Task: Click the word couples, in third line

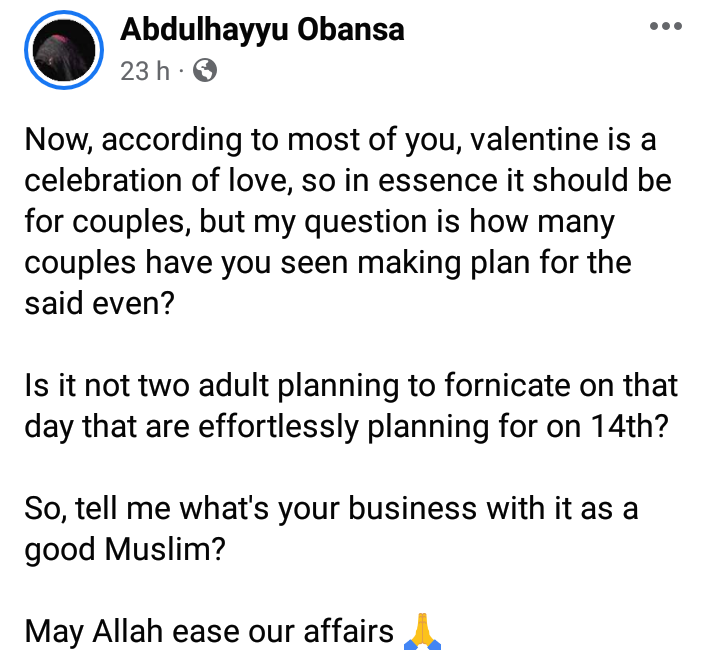Action: (132, 223)
